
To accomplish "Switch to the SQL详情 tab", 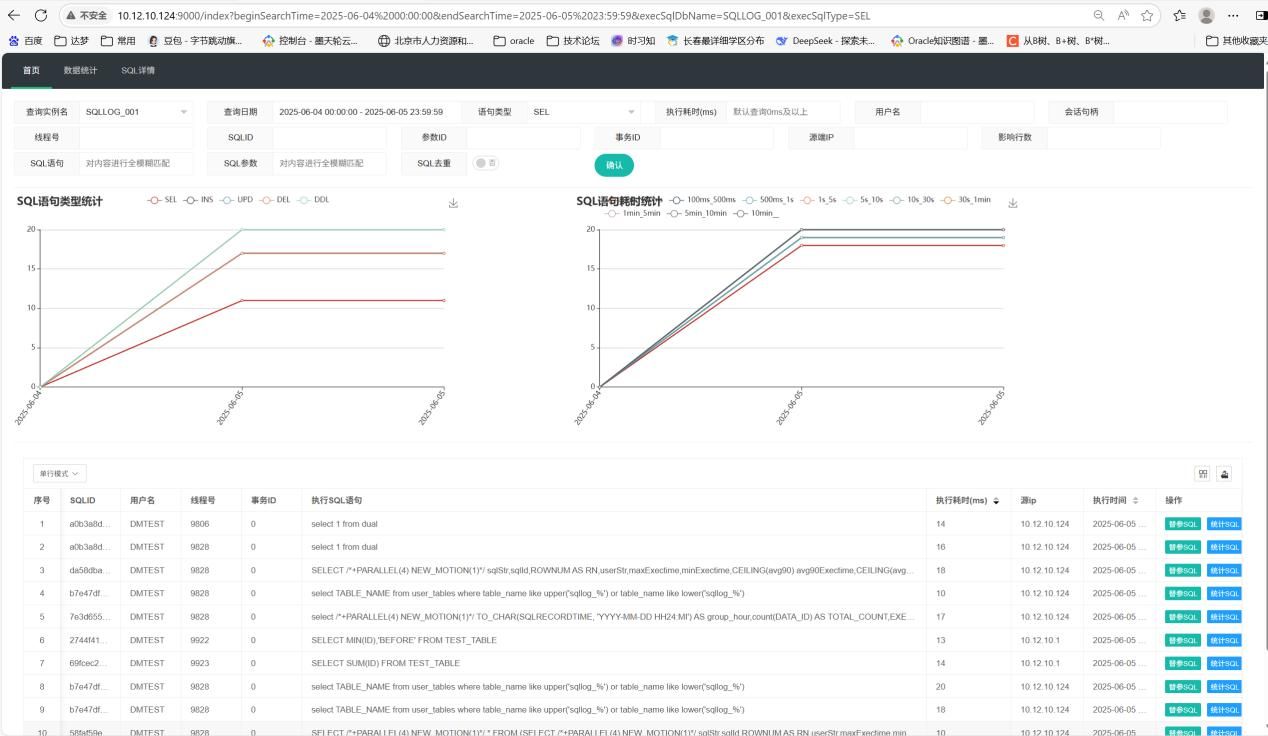I will pos(138,71).
